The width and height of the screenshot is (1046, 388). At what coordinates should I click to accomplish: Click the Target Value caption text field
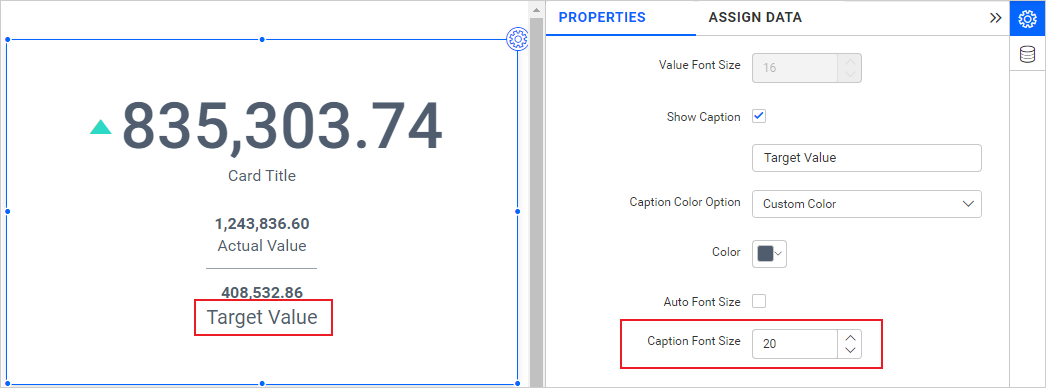coord(867,158)
